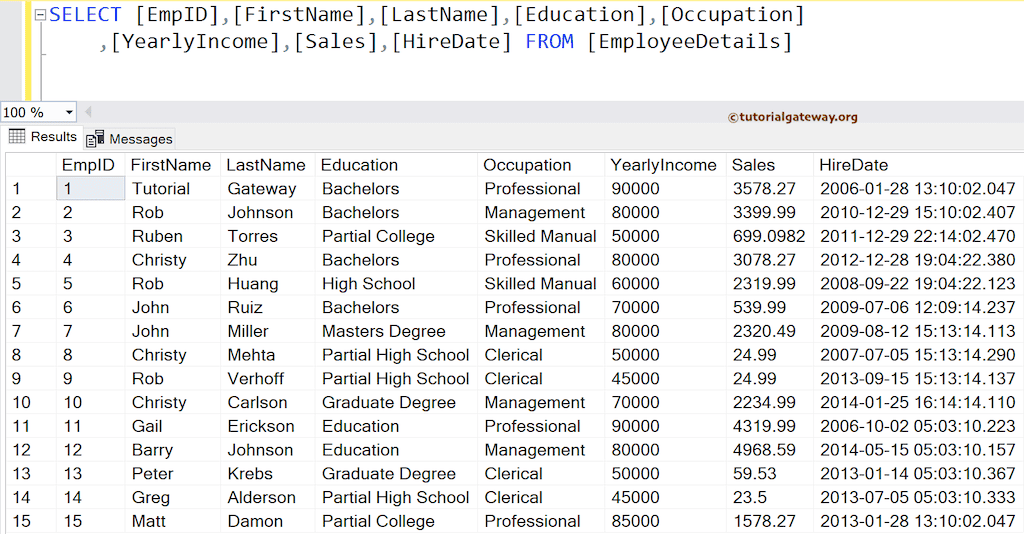Click HireDate 2014-01-25 16:14:14.110
This screenshot has height=534, width=1024.
pyautogui.click(x=919, y=402)
